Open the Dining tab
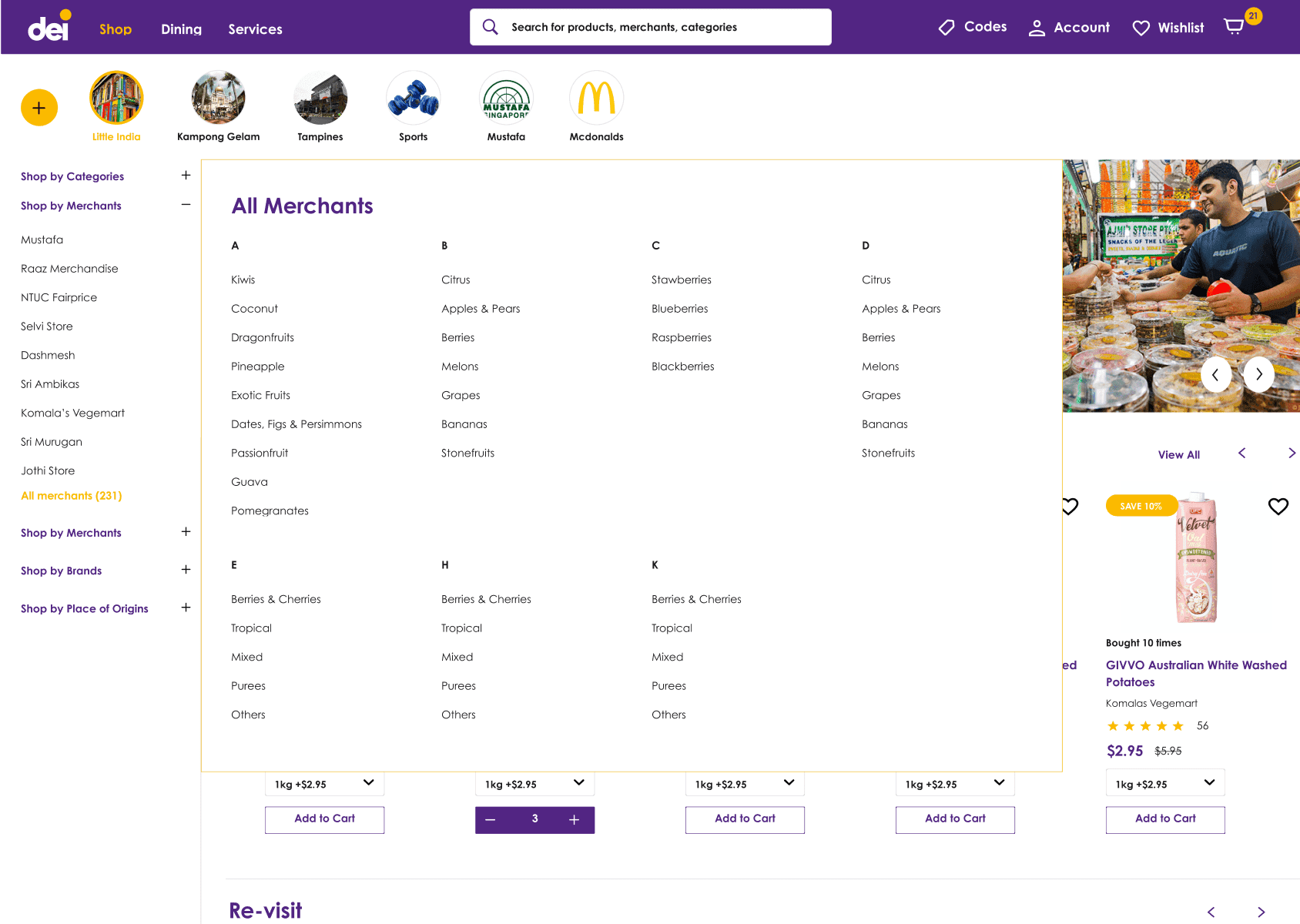This screenshot has width=1300, height=924. click(181, 29)
